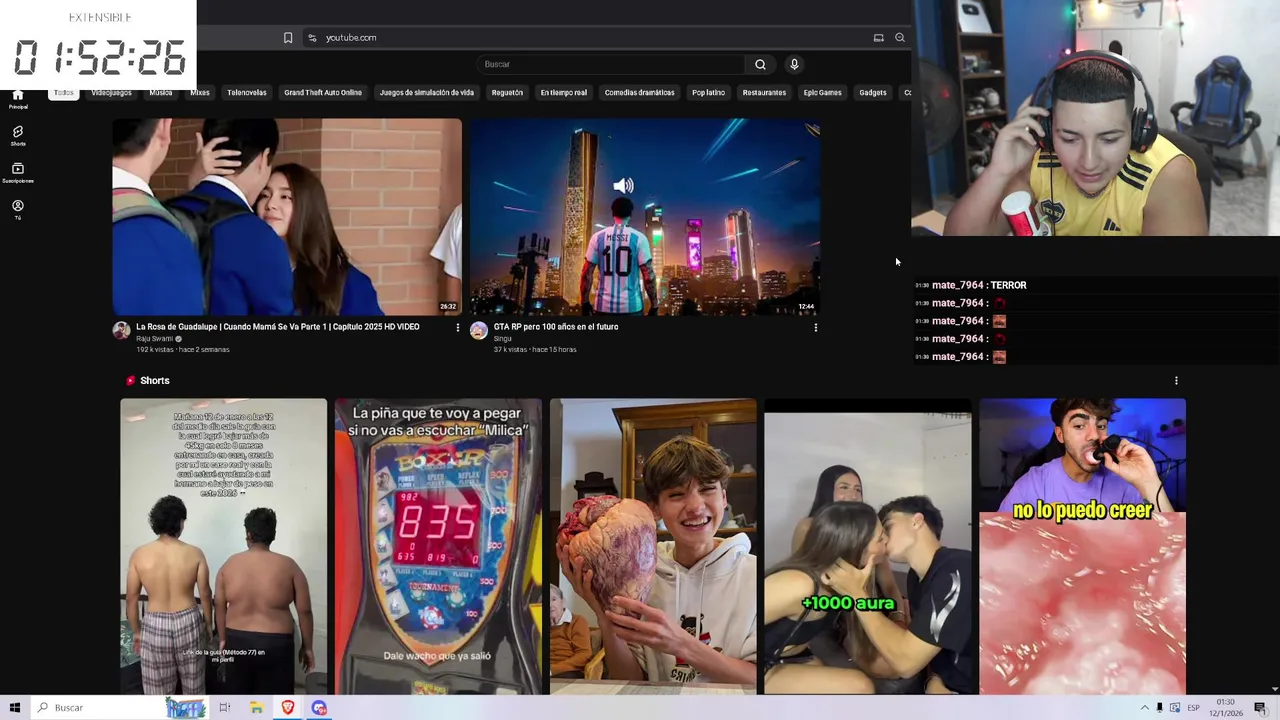Image resolution: width=1280 pixels, height=720 pixels.
Task: Select the Todos filter chip
Action: 64,93
